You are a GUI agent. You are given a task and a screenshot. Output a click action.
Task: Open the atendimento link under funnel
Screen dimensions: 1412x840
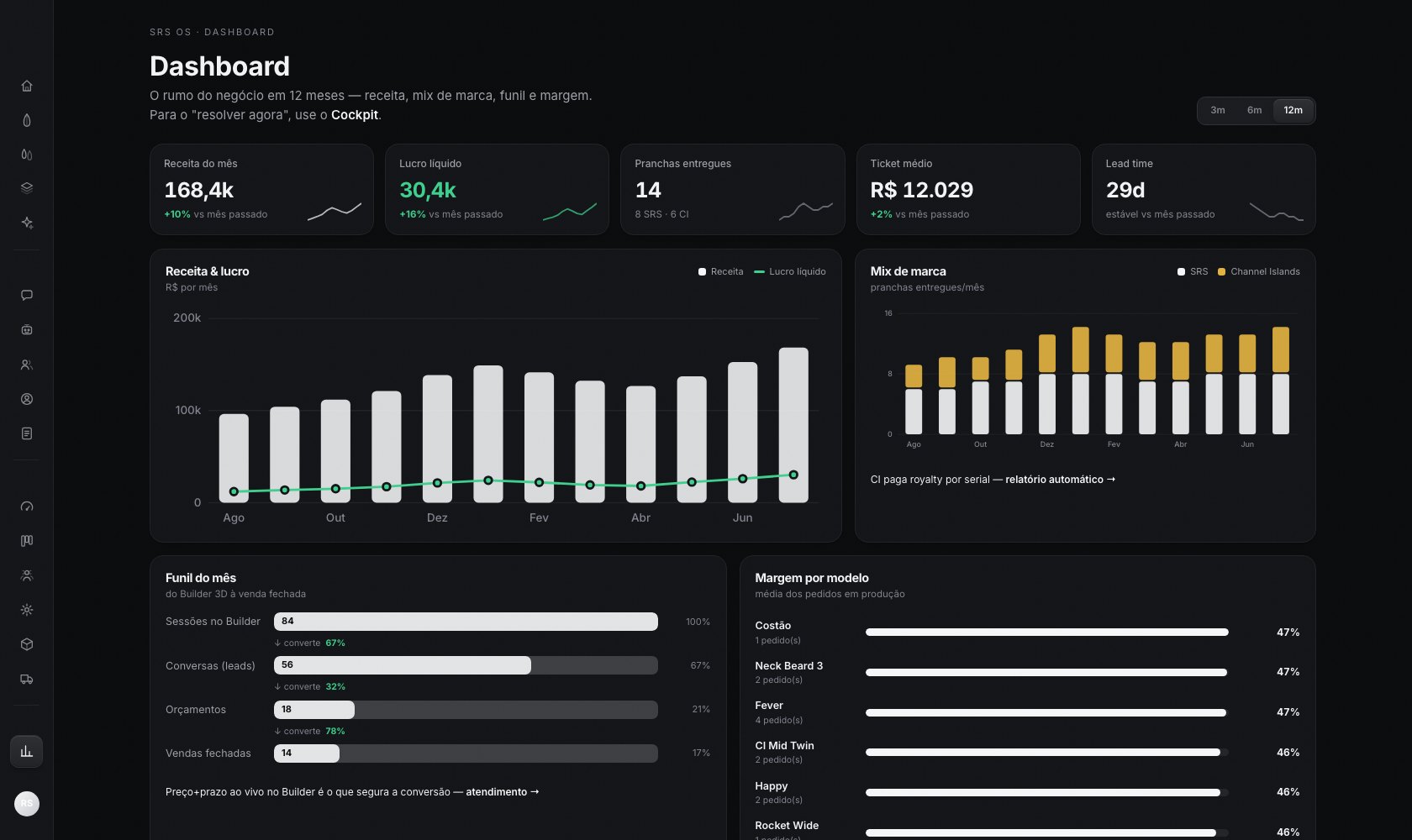click(502, 792)
